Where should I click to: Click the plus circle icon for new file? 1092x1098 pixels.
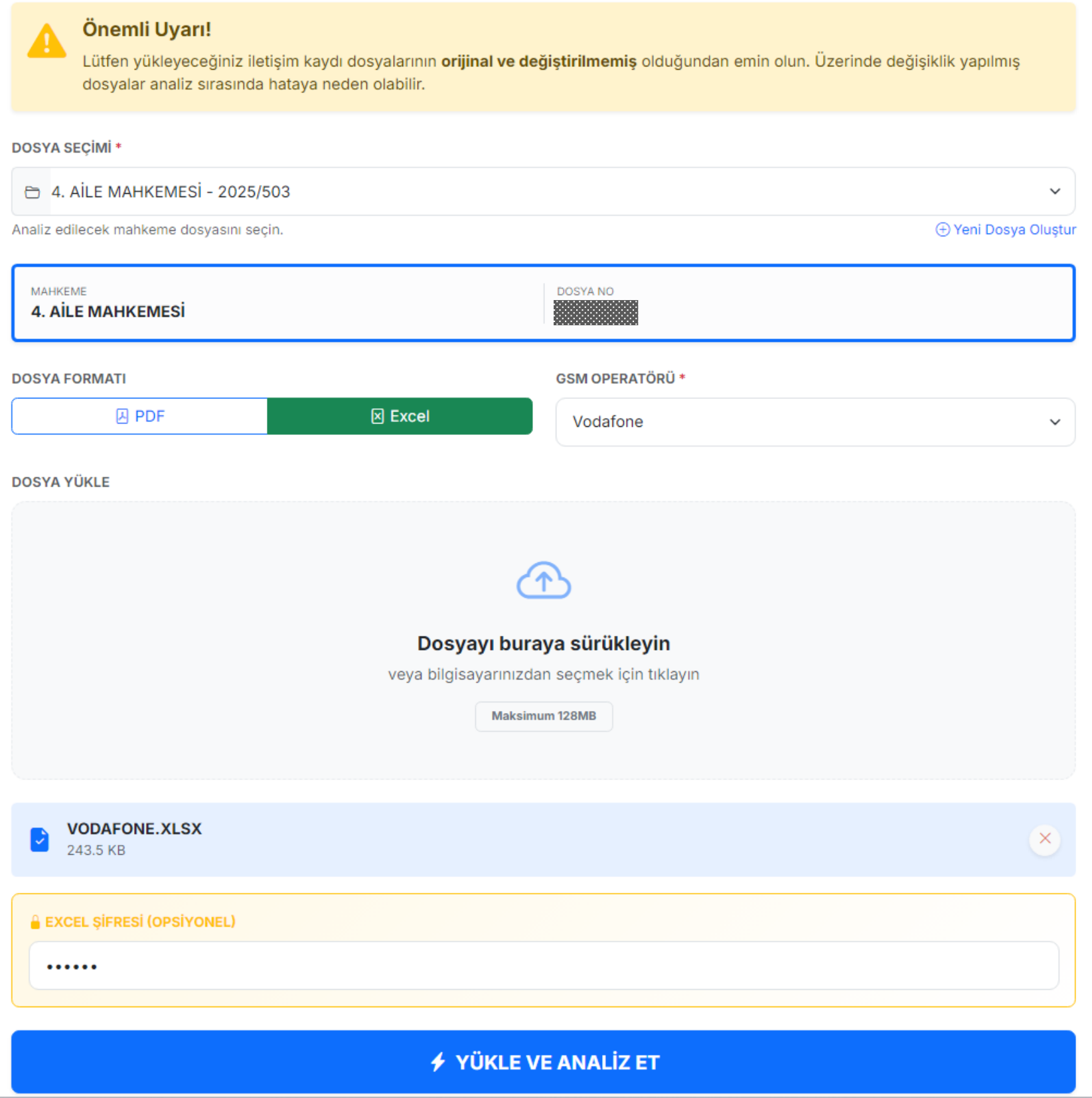tap(942, 230)
